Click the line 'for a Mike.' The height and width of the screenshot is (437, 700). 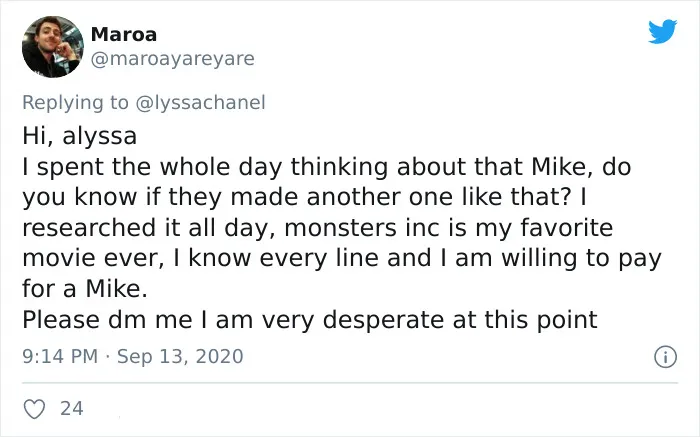[85, 288]
